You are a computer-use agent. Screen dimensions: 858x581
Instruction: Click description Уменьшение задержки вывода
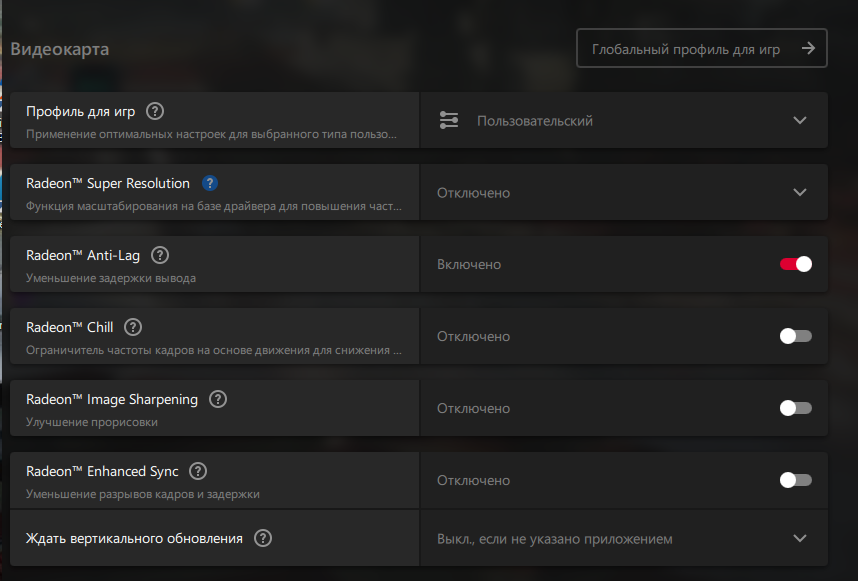[111, 278]
